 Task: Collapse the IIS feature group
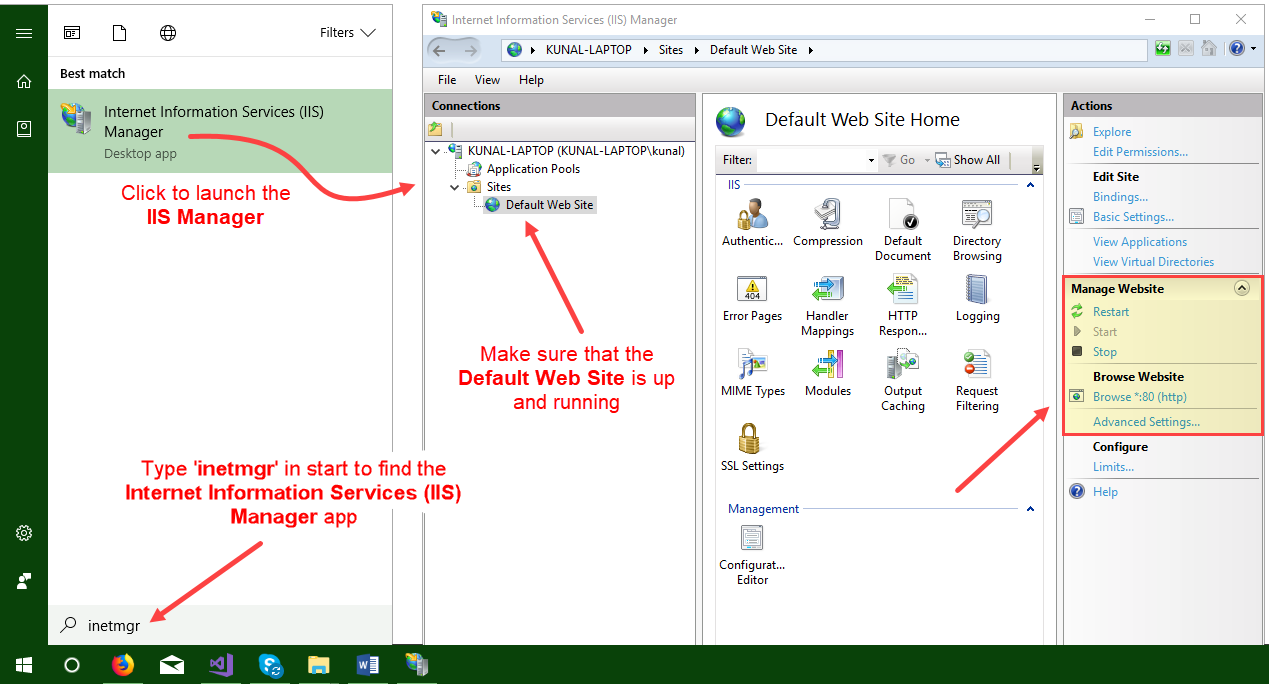[x=1030, y=185]
